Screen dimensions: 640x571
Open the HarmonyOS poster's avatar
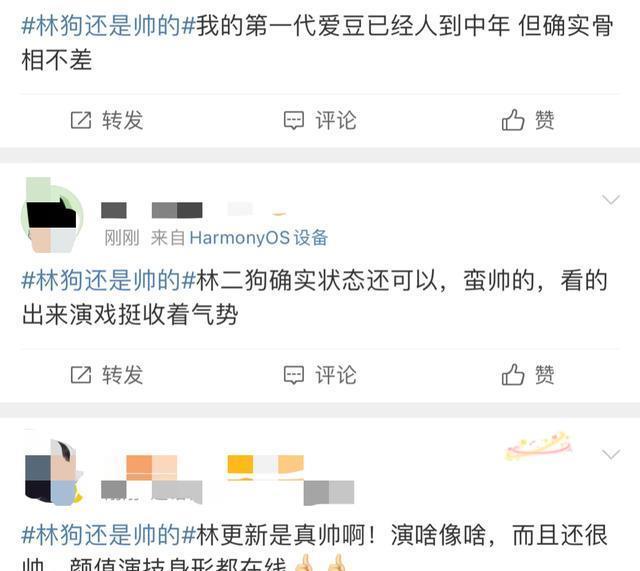(52, 215)
